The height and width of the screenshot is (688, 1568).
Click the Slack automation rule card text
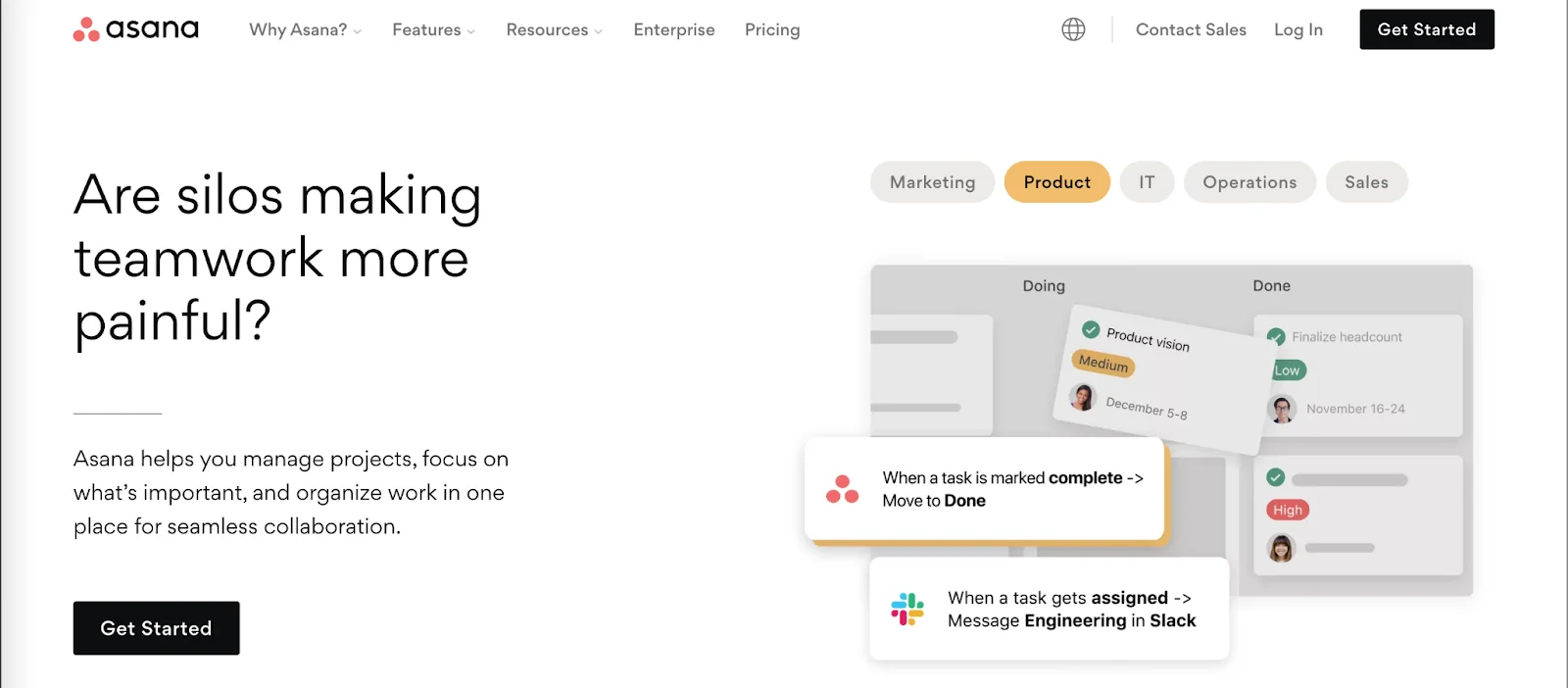point(1071,610)
